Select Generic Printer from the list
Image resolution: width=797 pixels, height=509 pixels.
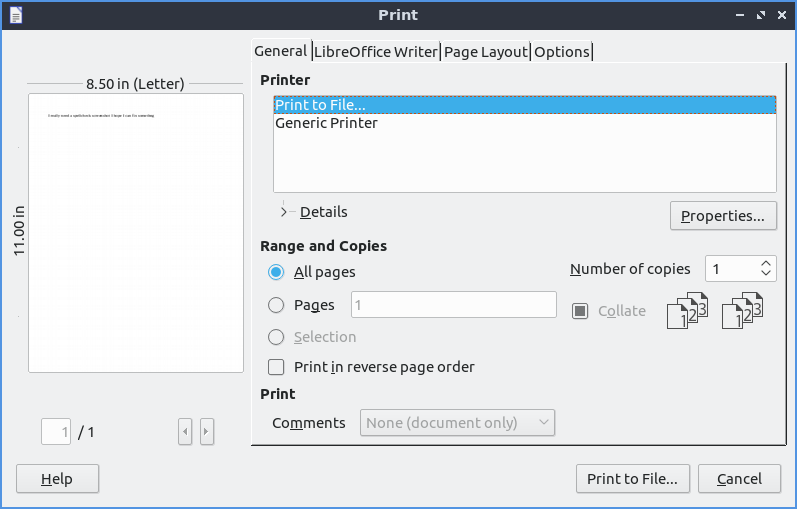326,123
